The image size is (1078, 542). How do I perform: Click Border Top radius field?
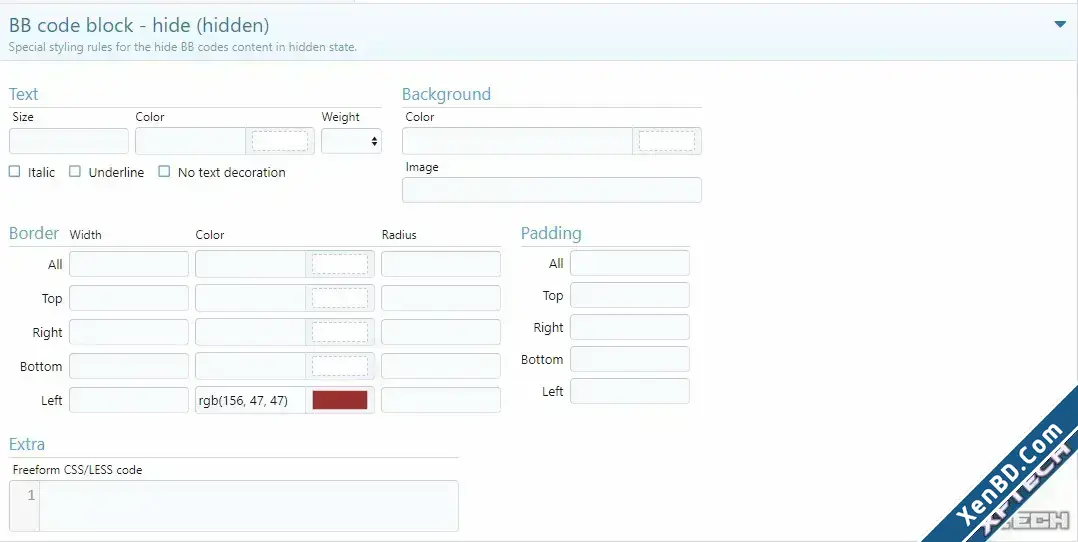pyautogui.click(x=441, y=298)
